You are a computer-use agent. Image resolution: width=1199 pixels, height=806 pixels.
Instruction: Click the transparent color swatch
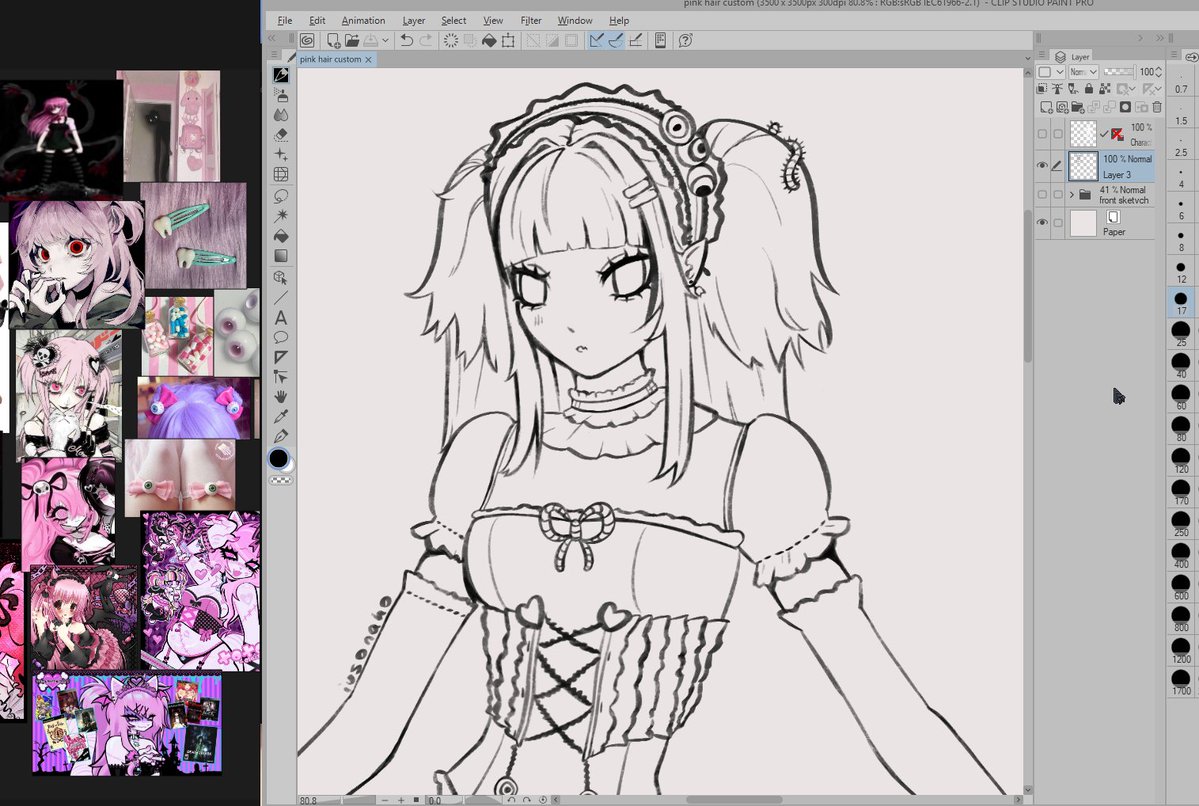click(x=281, y=480)
